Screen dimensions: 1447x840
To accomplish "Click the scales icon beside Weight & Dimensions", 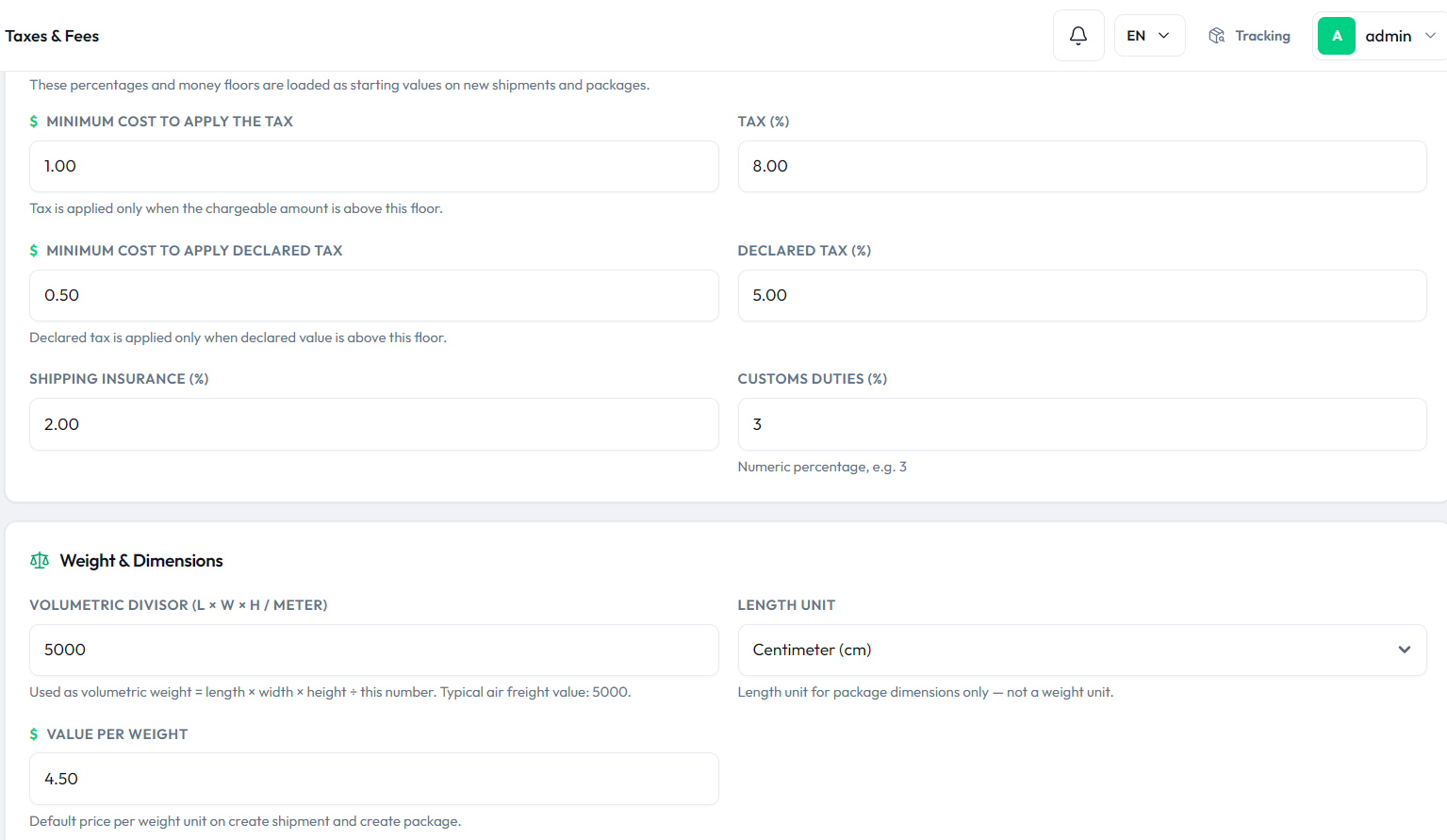I will pos(40,561).
